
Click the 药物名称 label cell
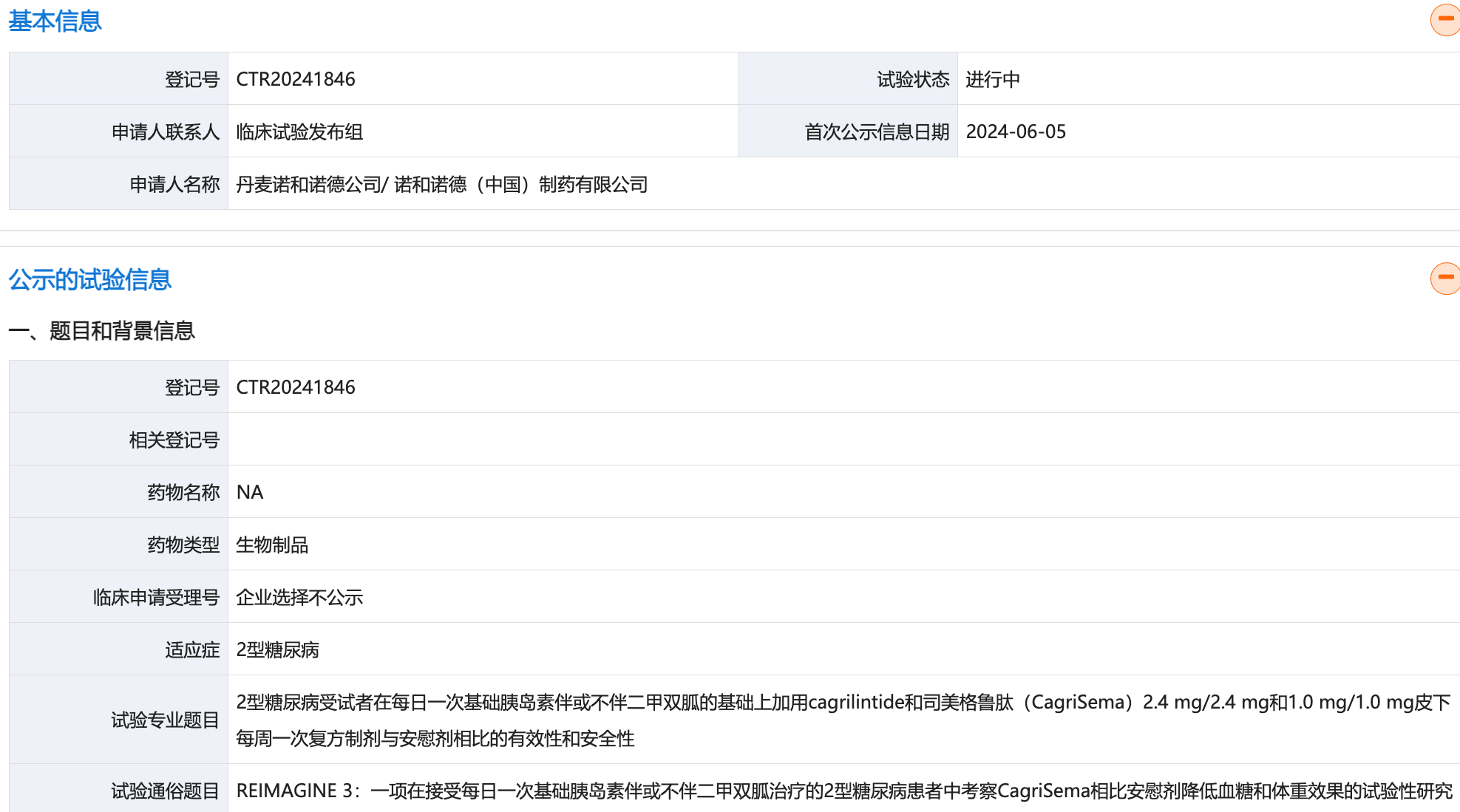click(118, 491)
